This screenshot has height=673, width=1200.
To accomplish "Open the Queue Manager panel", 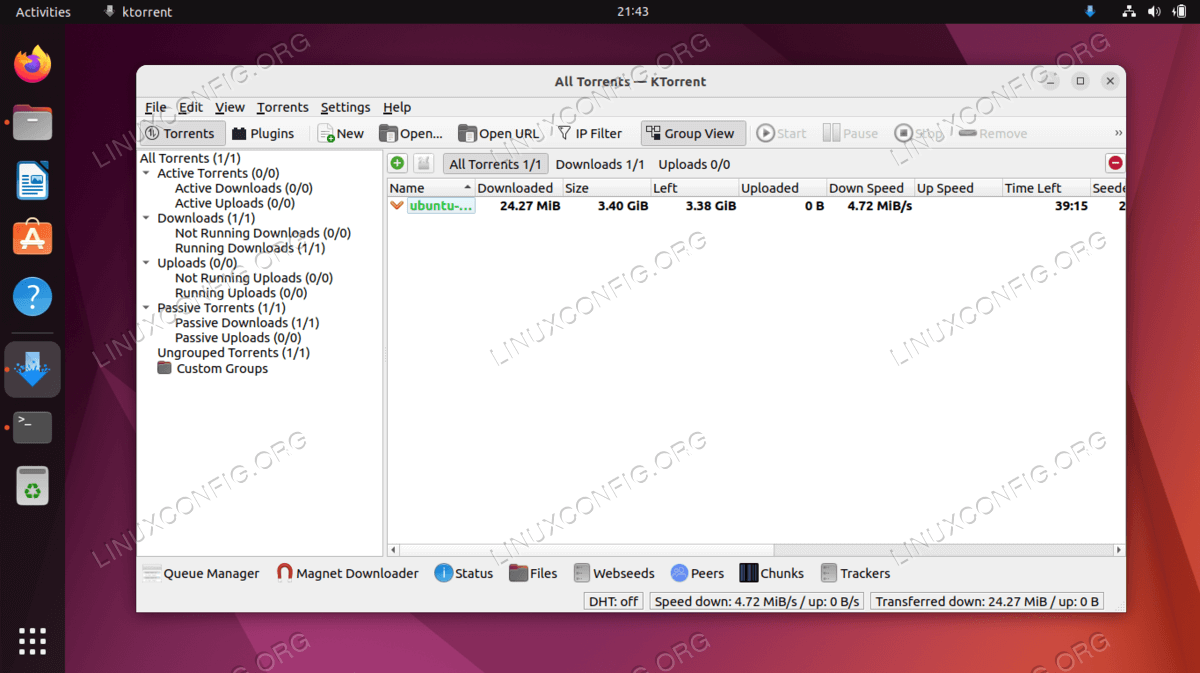I will (201, 573).
